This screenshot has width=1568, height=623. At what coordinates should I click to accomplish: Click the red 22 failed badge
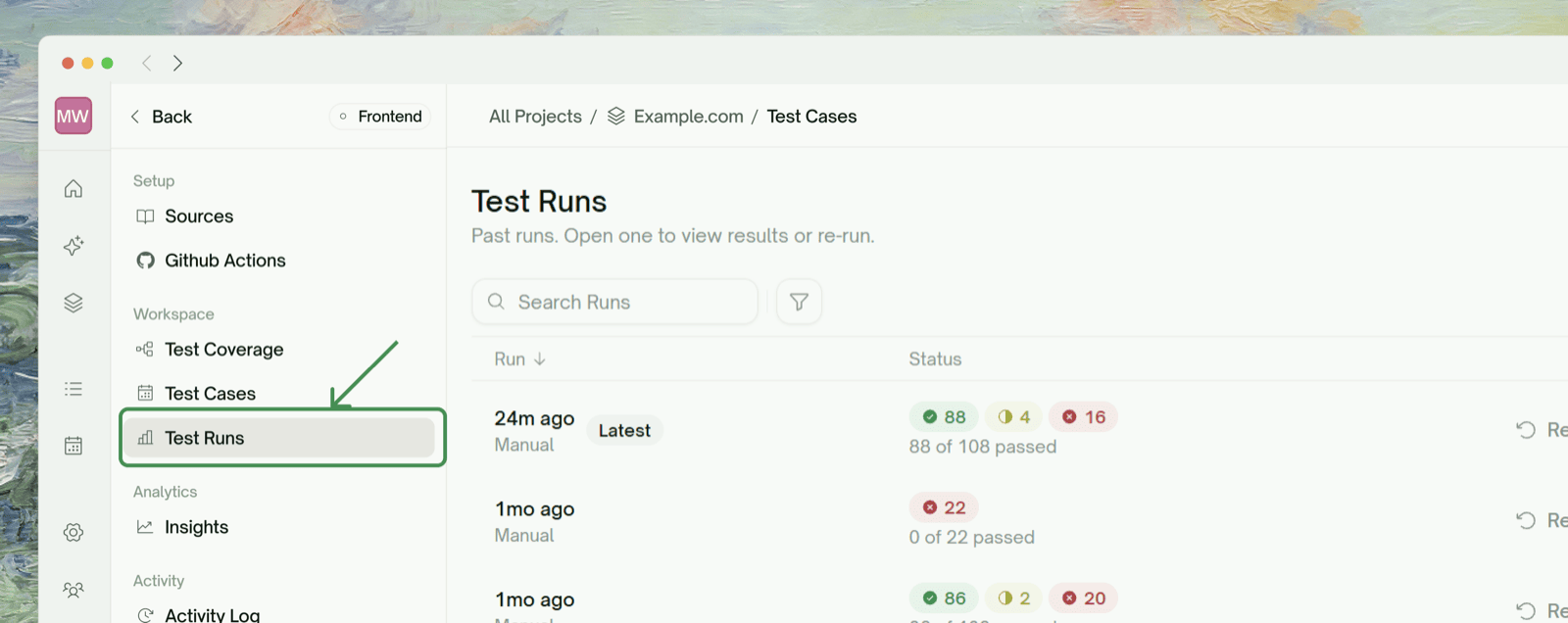point(944,507)
